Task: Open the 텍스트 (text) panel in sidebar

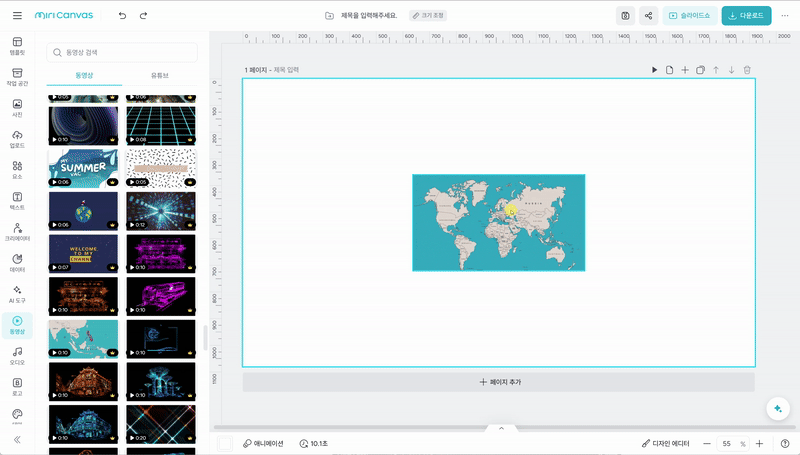Action: point(17,200)
